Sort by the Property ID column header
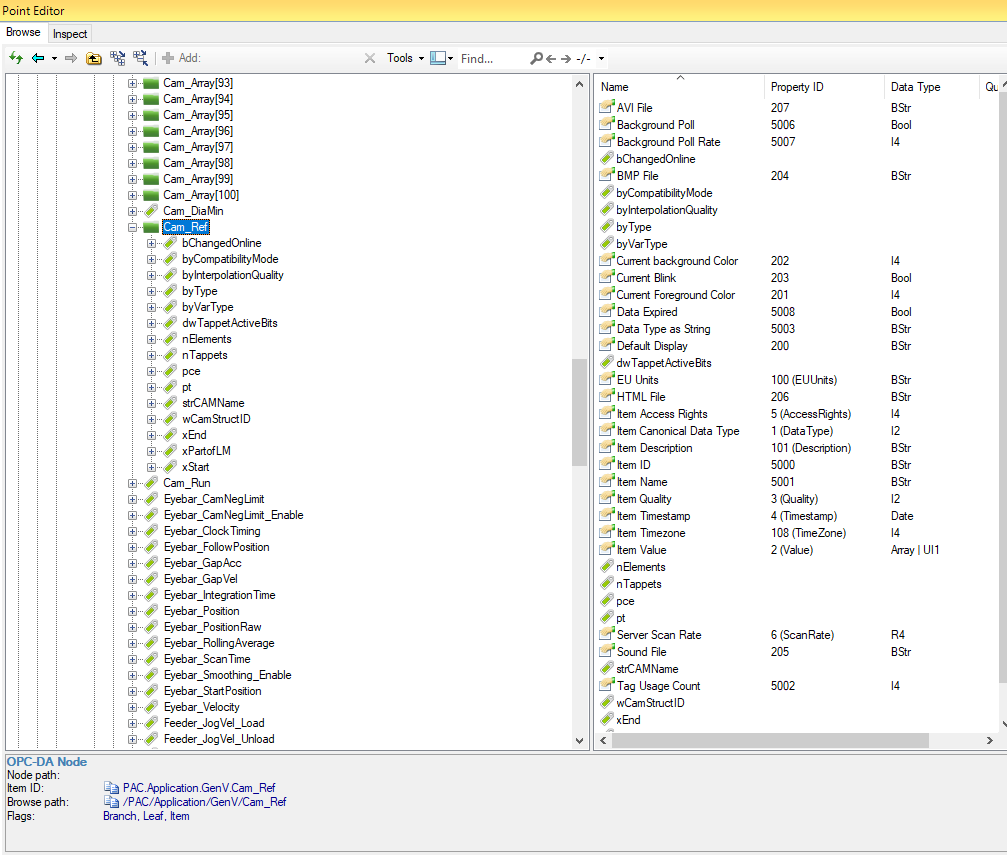The width and height of the screenshot is (1007, 855). tap(797, 87)
